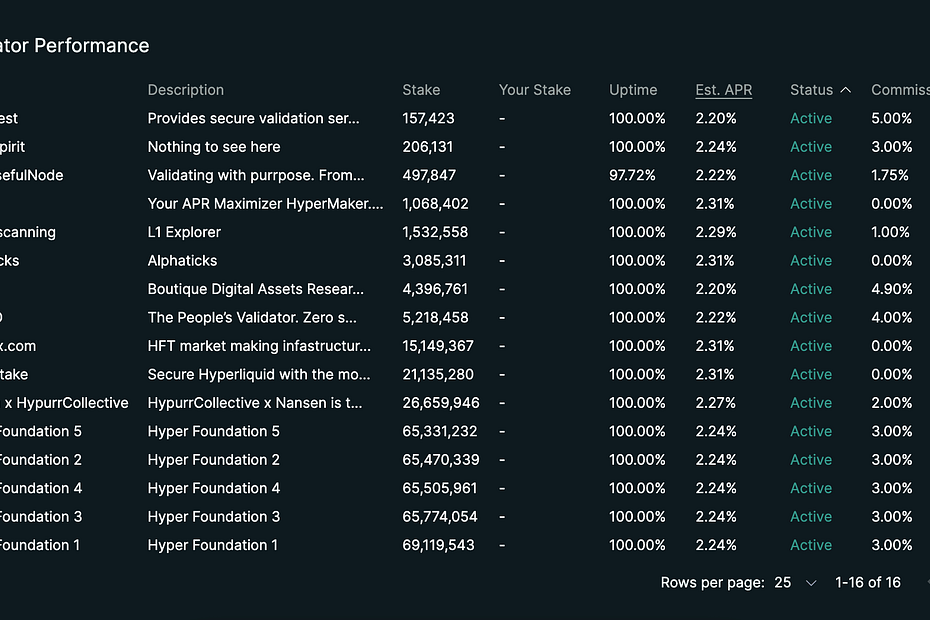Image resolution: width=930 pixels, height=620 pixels.
Task: Click the 5.00% commission value
Action: pos(891,119)
